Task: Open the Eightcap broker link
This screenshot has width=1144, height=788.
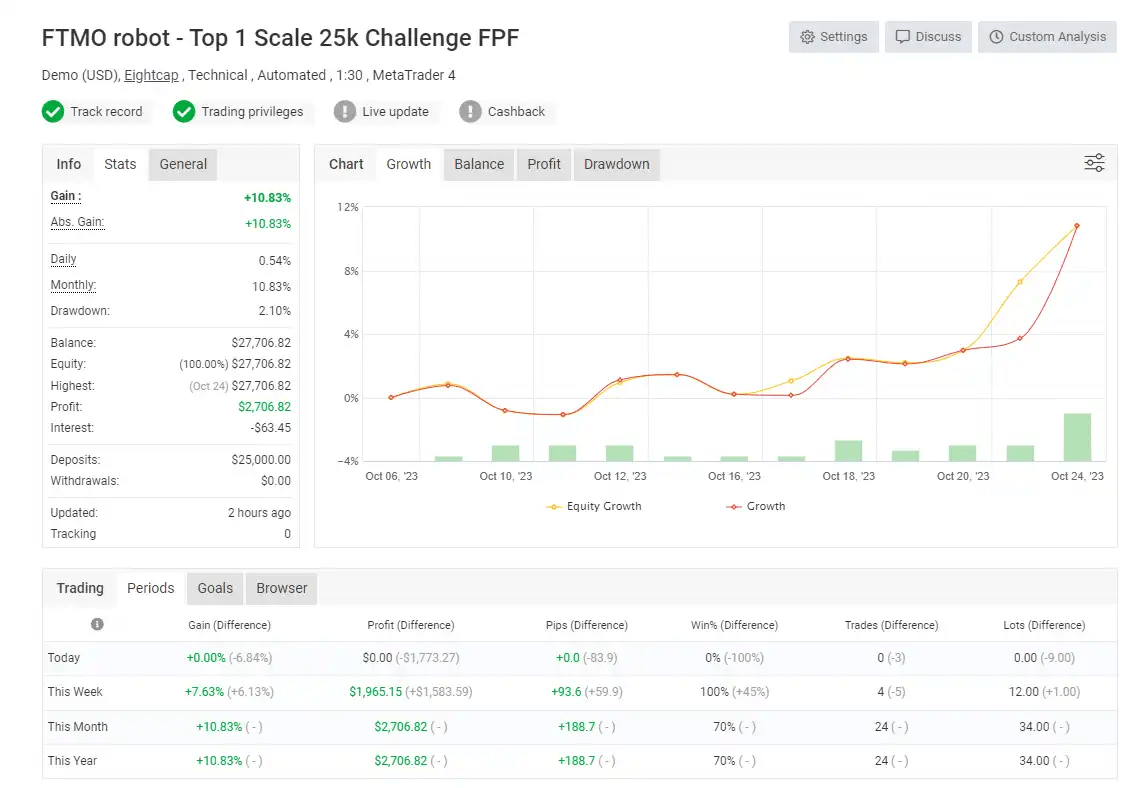Action: pos(151,75)
